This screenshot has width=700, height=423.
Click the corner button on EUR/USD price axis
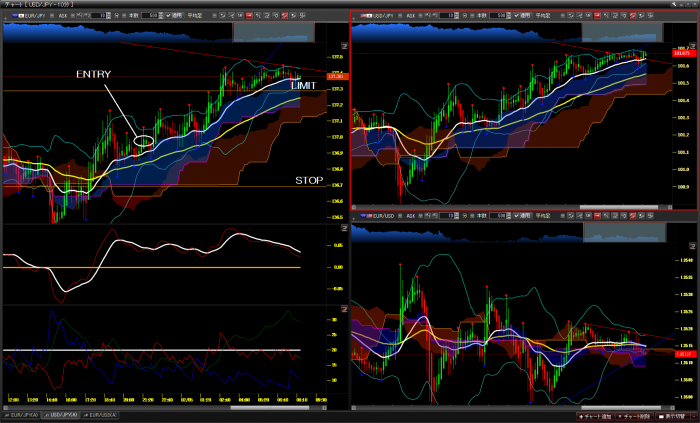point(692,246)
